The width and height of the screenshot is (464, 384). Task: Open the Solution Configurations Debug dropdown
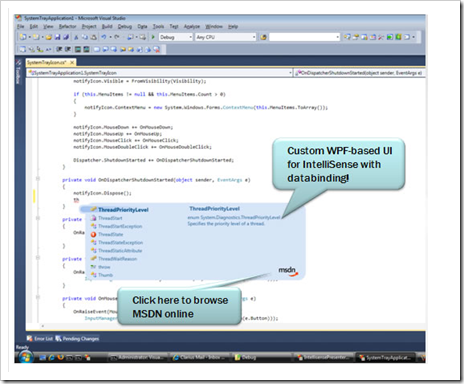point(176,37)
